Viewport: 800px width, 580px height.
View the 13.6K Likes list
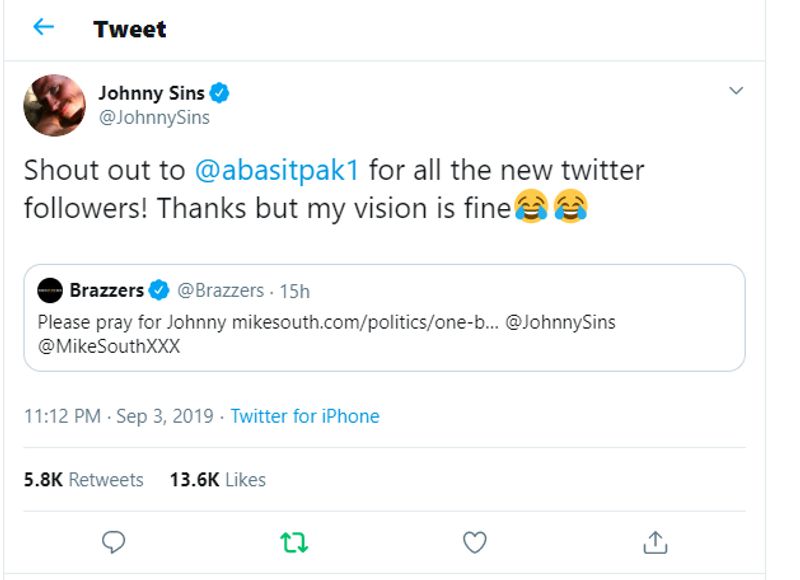[217, 480]
